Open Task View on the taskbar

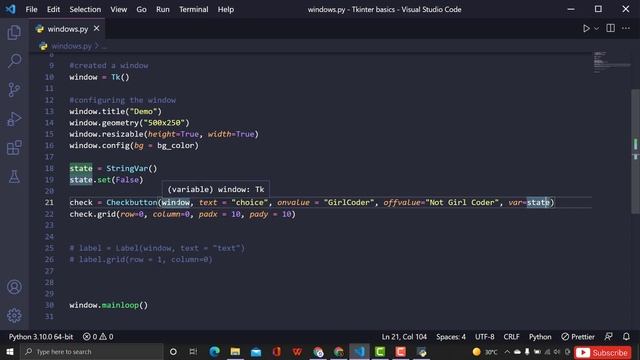tap(193, 351)
